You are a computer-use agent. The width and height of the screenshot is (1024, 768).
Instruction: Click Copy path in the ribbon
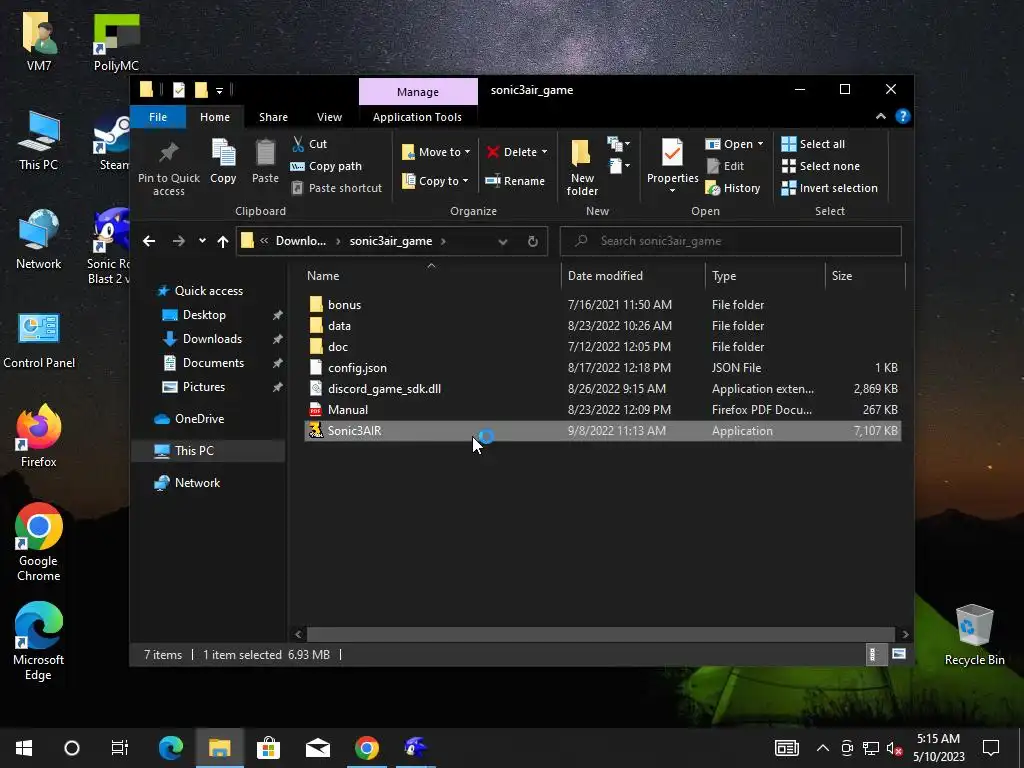coord(326,166)
